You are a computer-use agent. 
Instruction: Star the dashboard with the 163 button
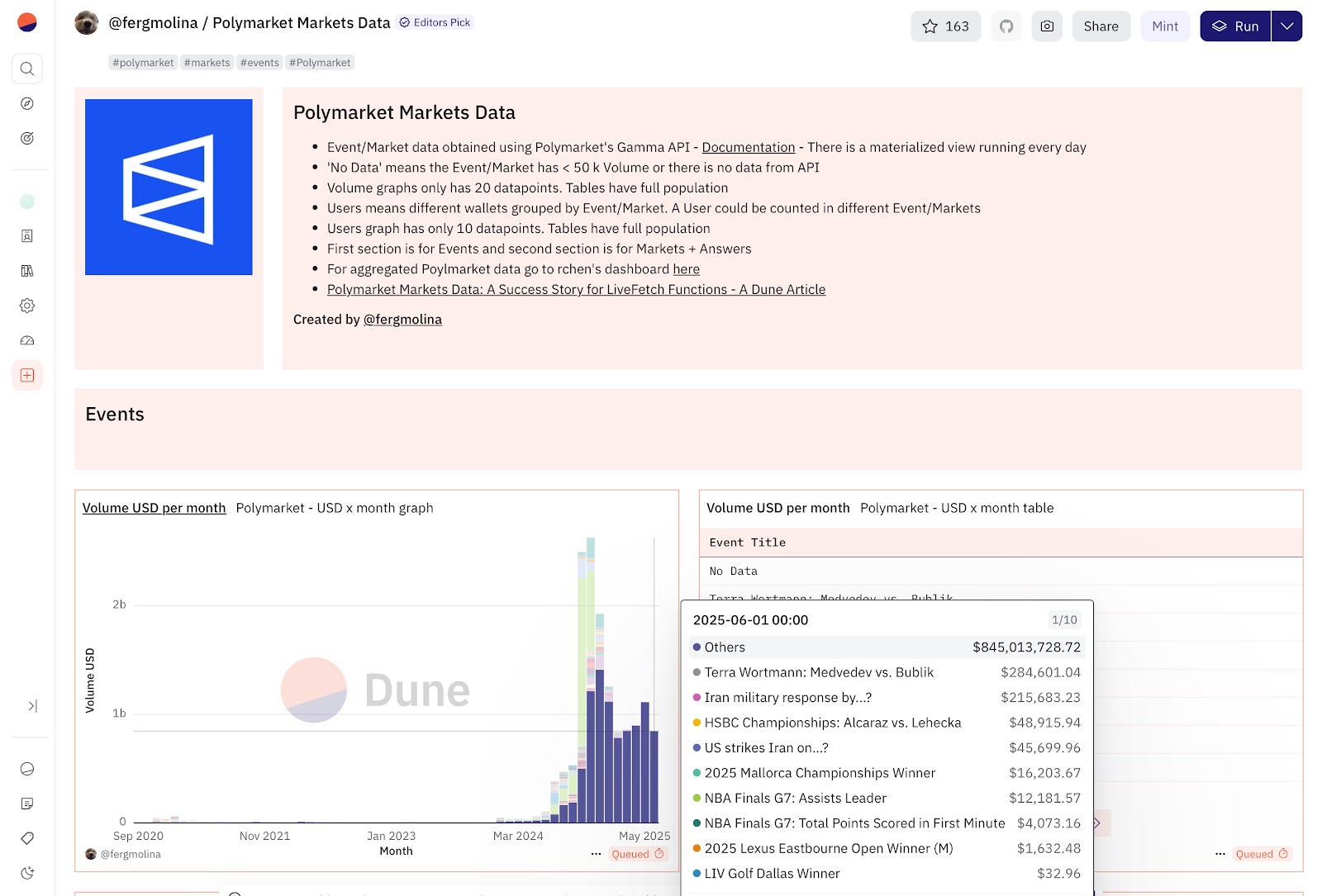(945, 26)
